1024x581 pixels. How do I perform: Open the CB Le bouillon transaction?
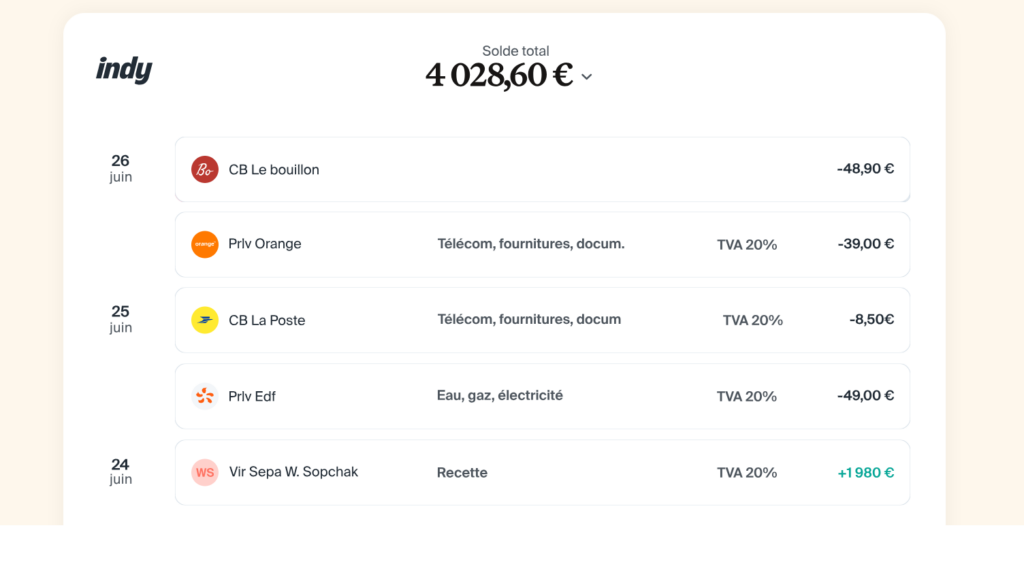274,170
